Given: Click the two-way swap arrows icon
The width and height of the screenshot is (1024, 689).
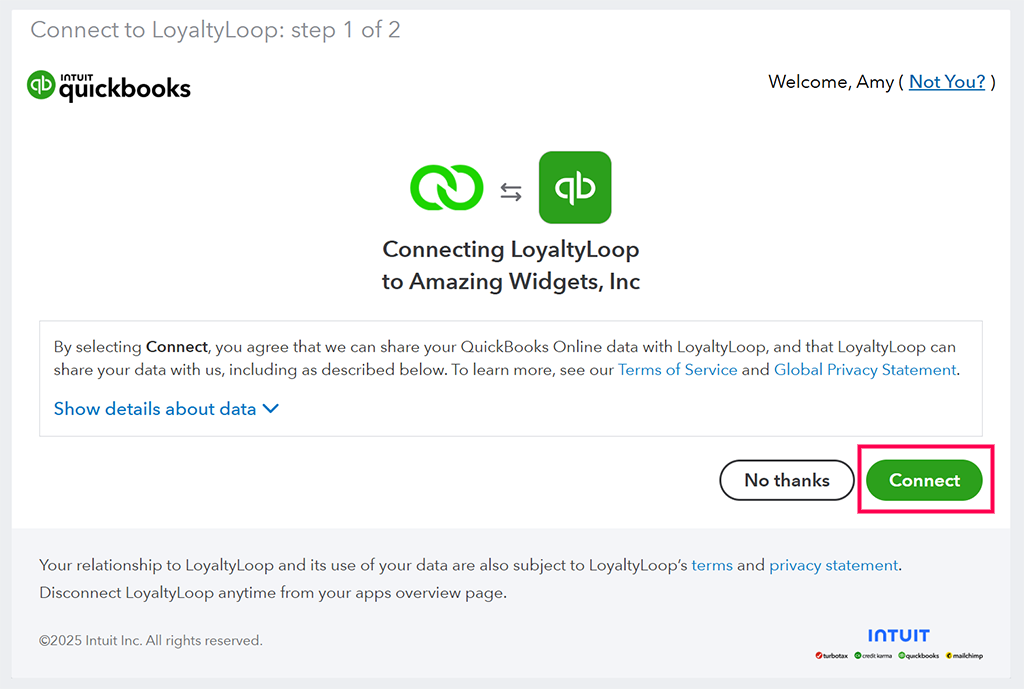Looking at the screenshot, I should coord(511,192).
